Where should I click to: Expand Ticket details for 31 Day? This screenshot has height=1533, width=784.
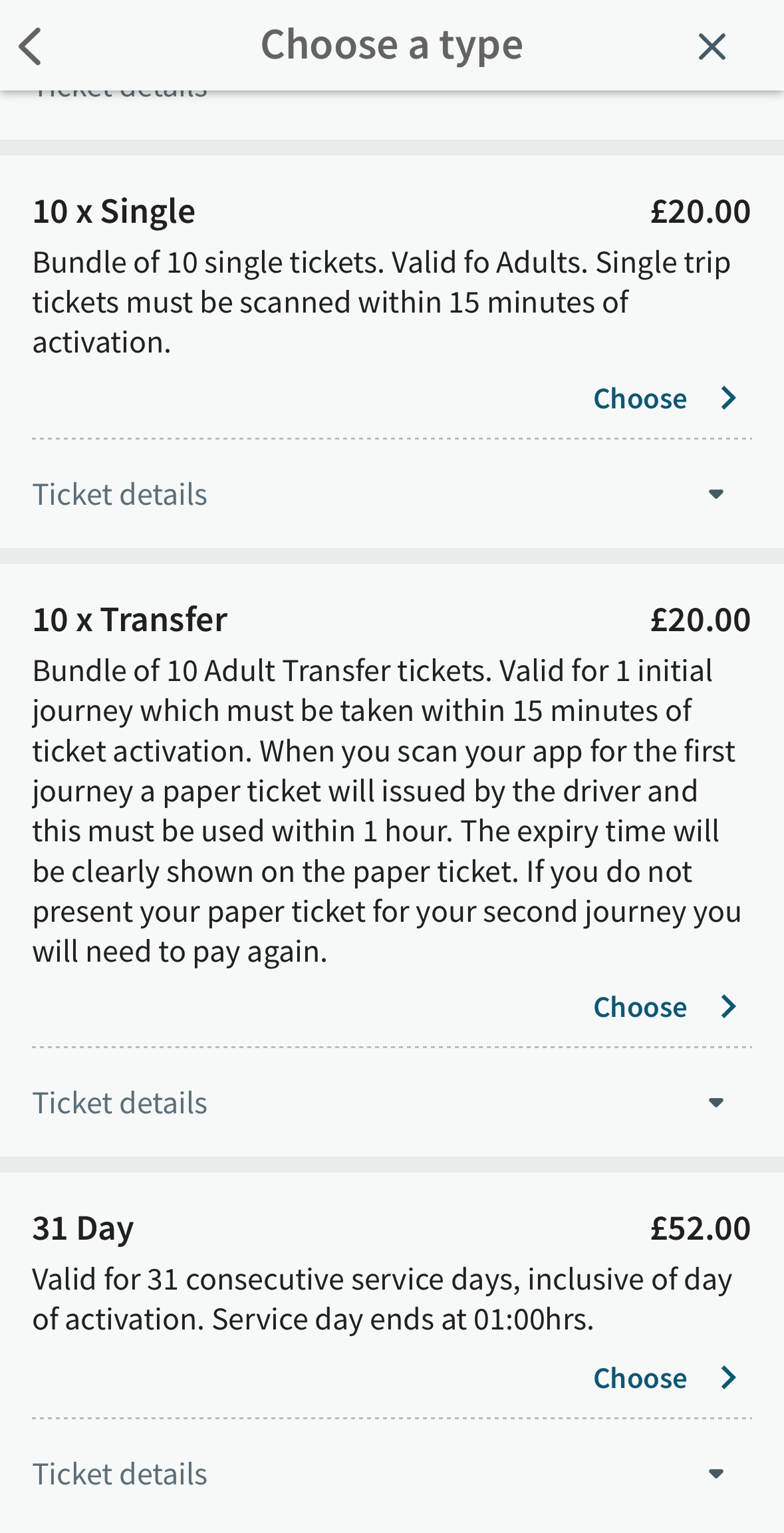point(120,1474)
